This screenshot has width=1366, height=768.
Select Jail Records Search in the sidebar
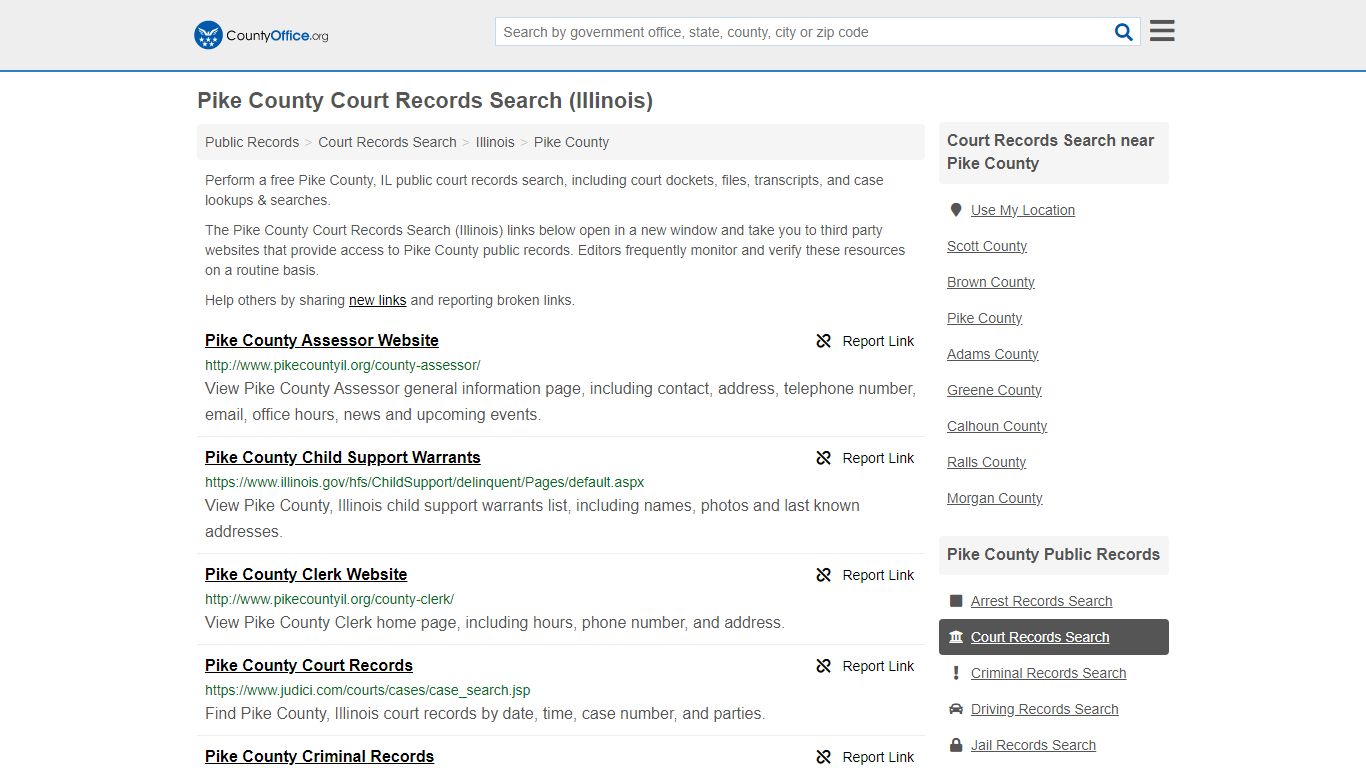(x=1033, y=745)
